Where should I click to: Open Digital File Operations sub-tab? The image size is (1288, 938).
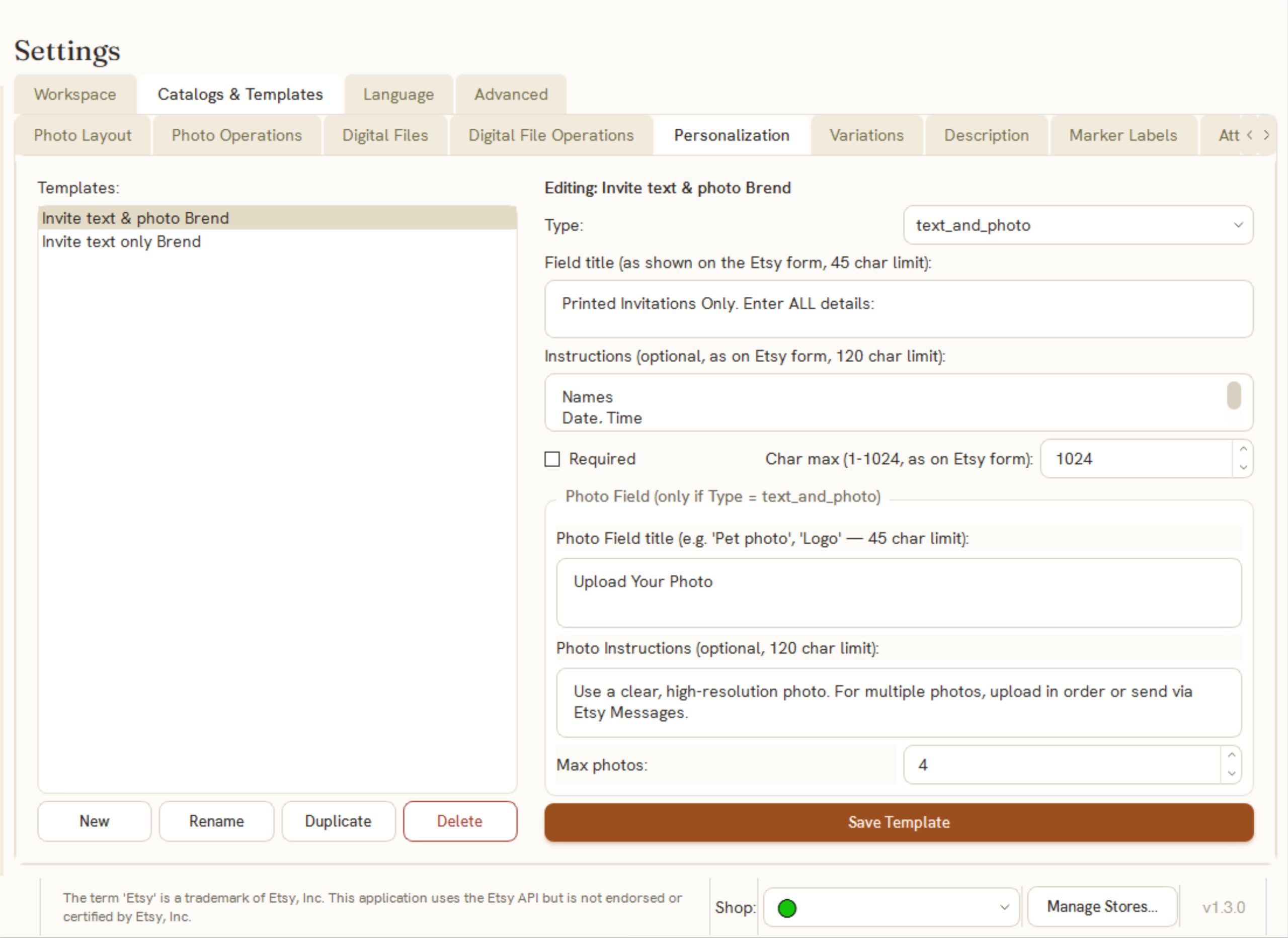coord(551,135)
